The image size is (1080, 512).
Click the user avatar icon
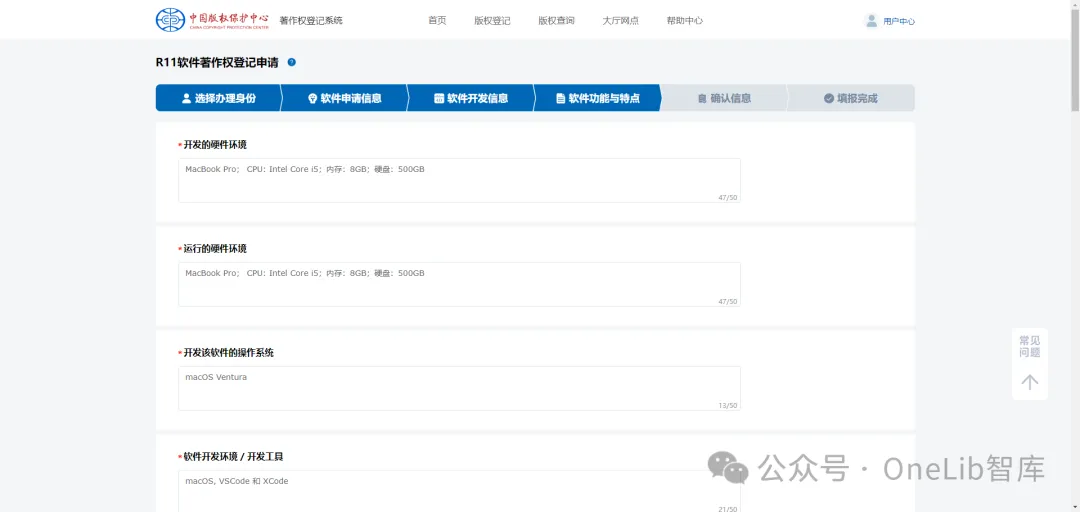pyautogui.click(x=871, y=21)
